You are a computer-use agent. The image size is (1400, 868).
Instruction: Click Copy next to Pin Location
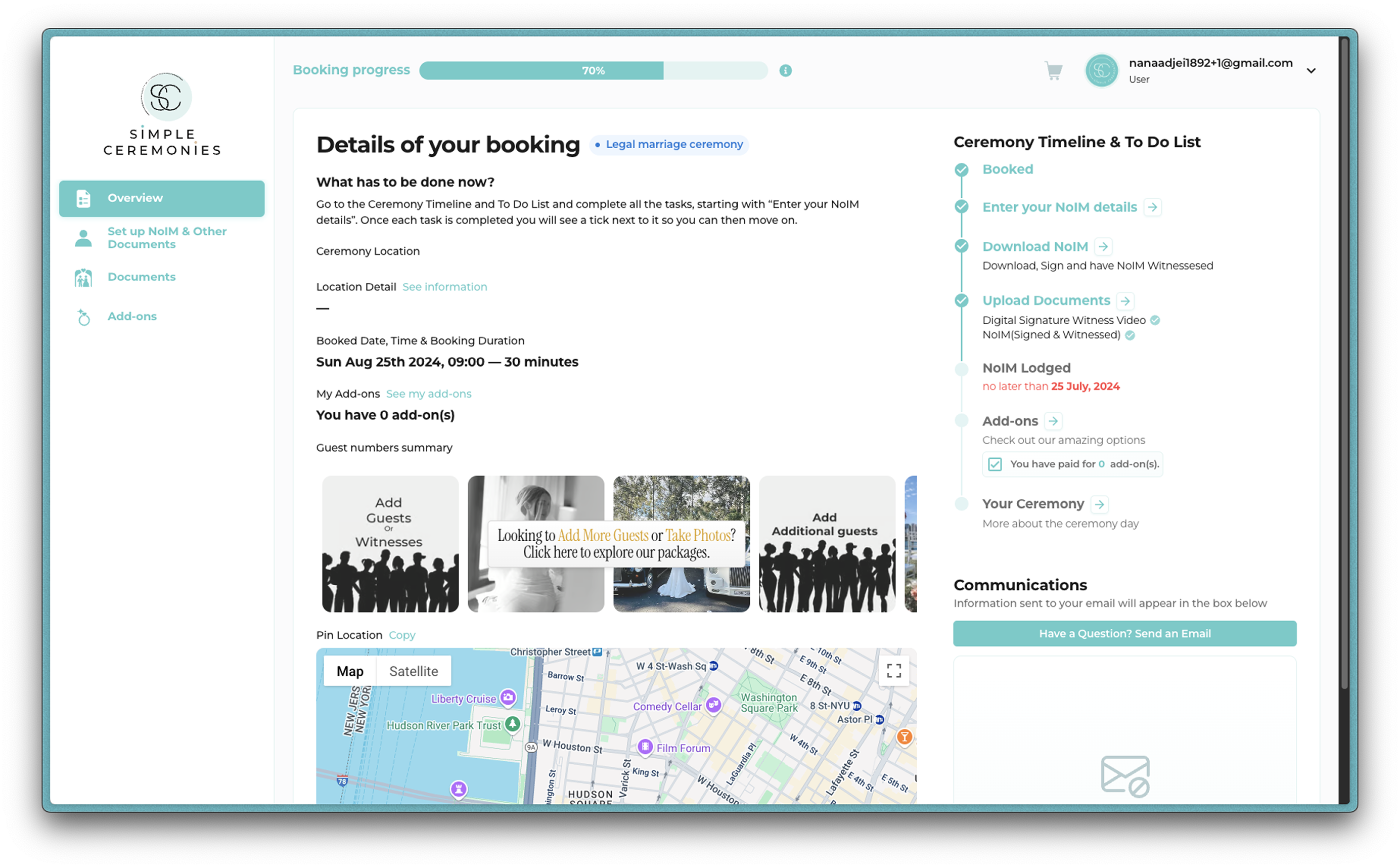[x=401, y=635]
